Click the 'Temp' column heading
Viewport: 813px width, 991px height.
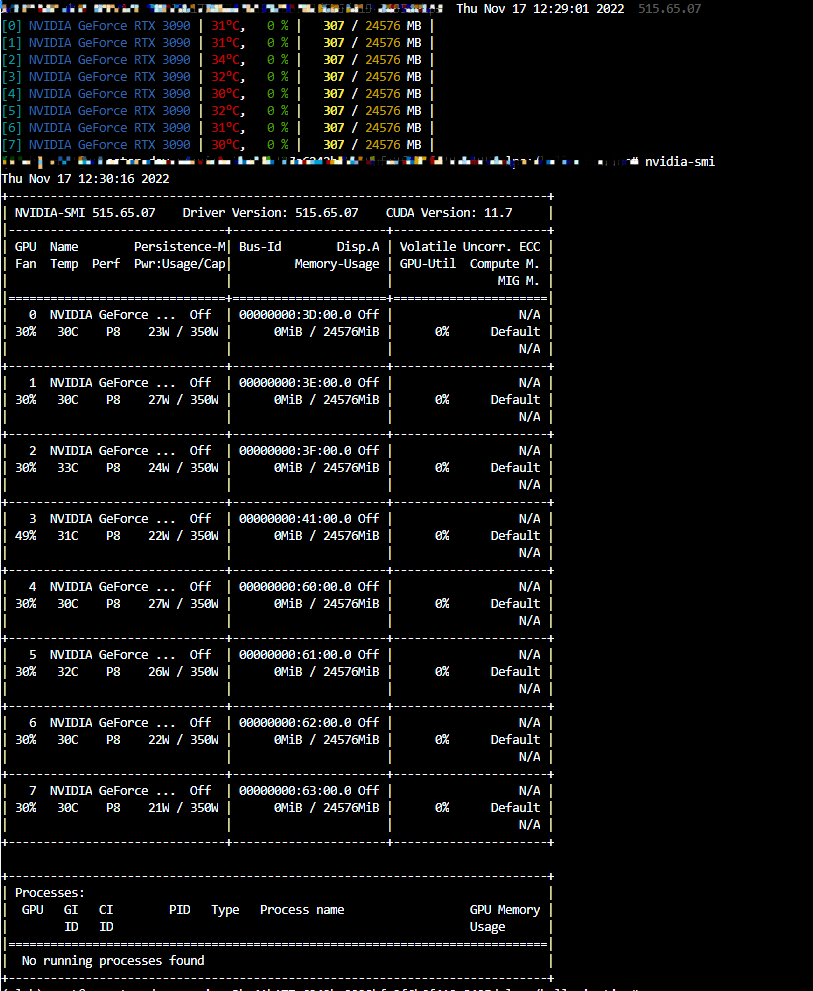[64, 264]
